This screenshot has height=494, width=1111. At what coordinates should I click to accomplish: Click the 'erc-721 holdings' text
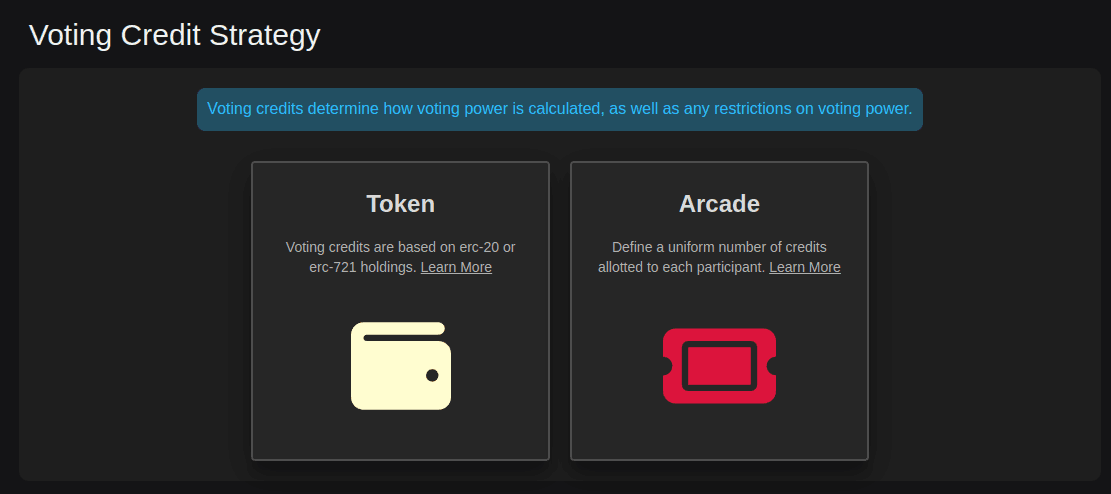pyautogui.click(x=362, y=267)
